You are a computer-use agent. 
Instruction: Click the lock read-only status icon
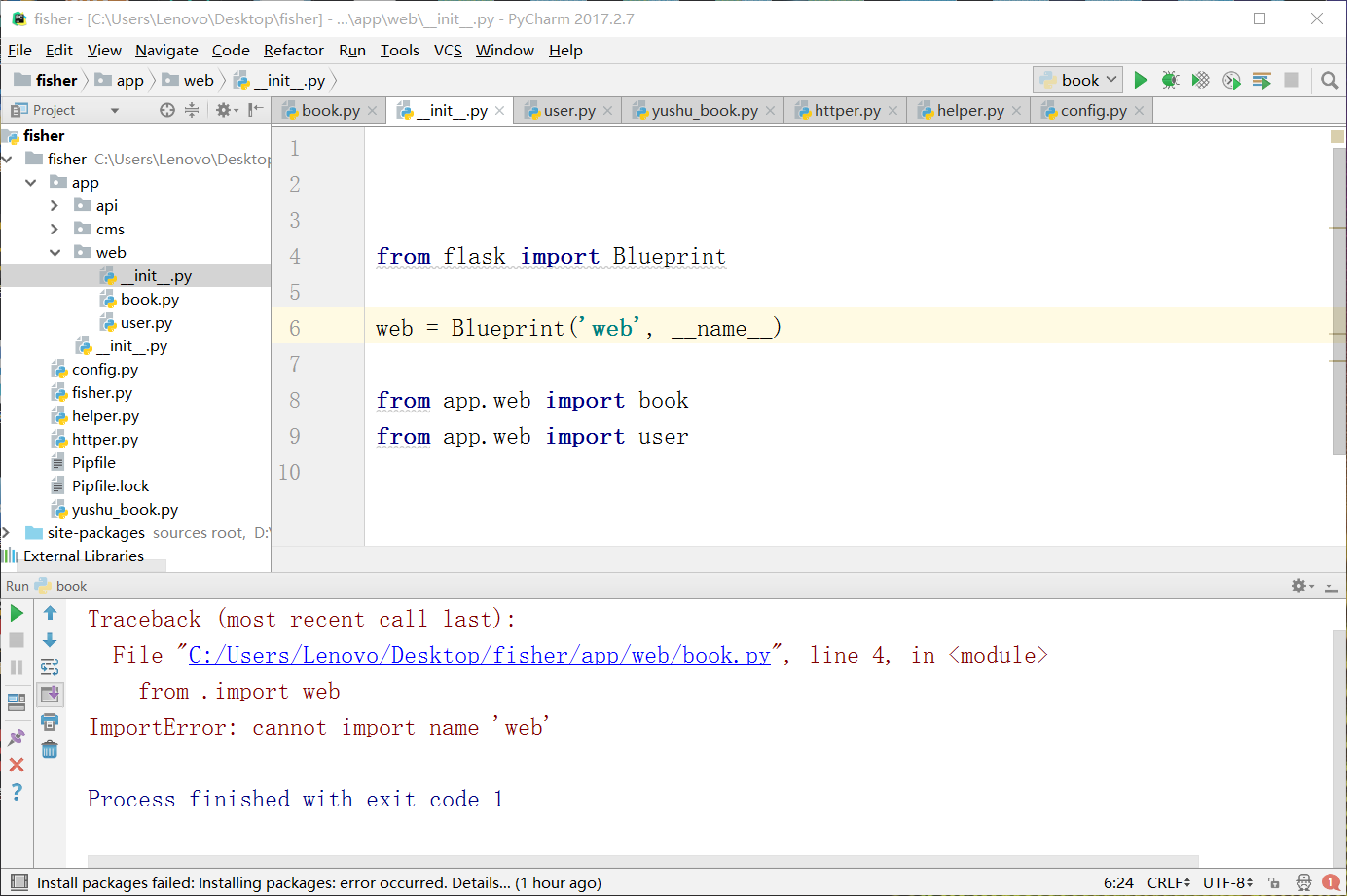click(1274, 882)
